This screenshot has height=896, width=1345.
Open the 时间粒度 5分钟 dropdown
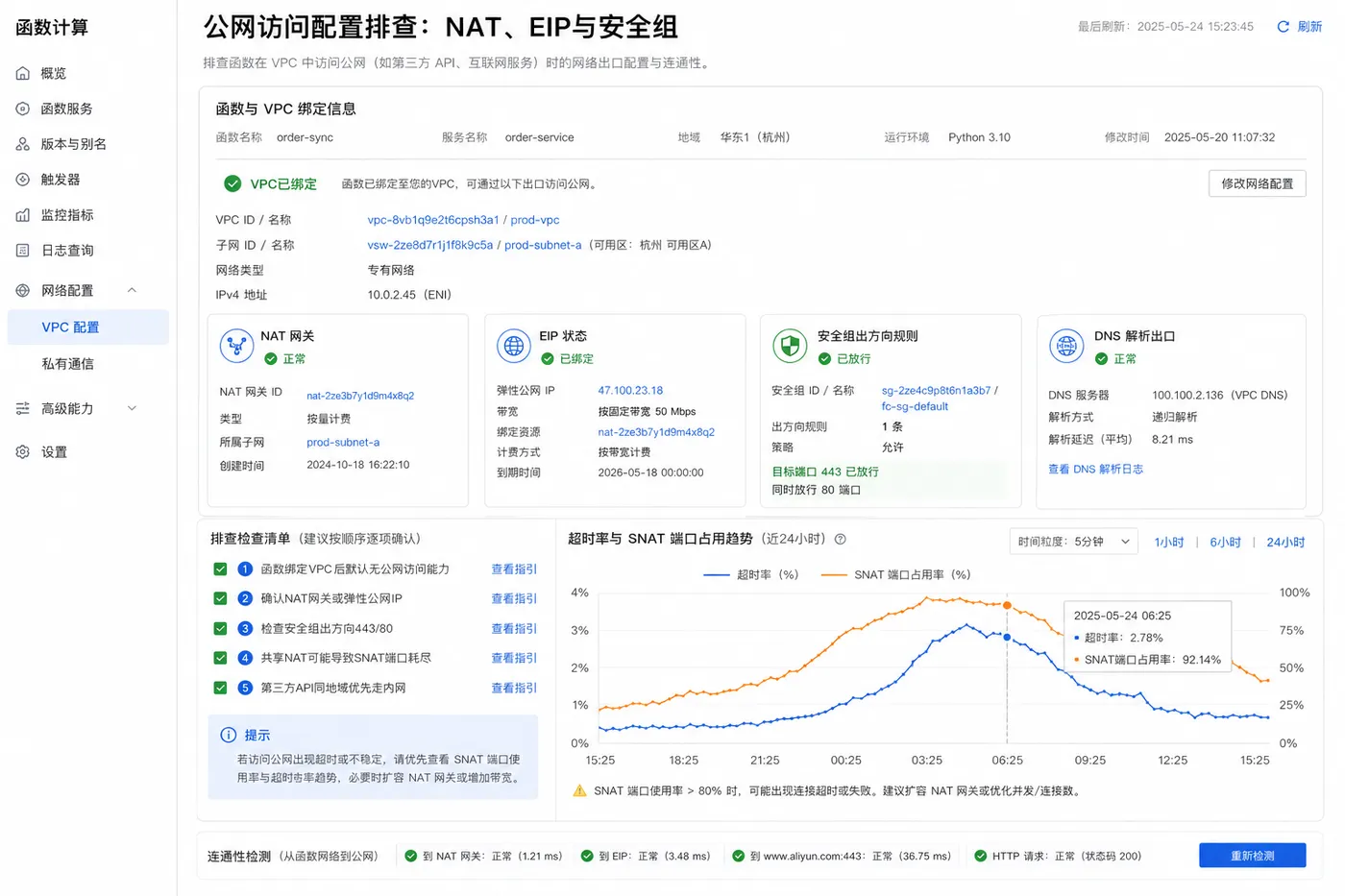(x=1073, y=542)
